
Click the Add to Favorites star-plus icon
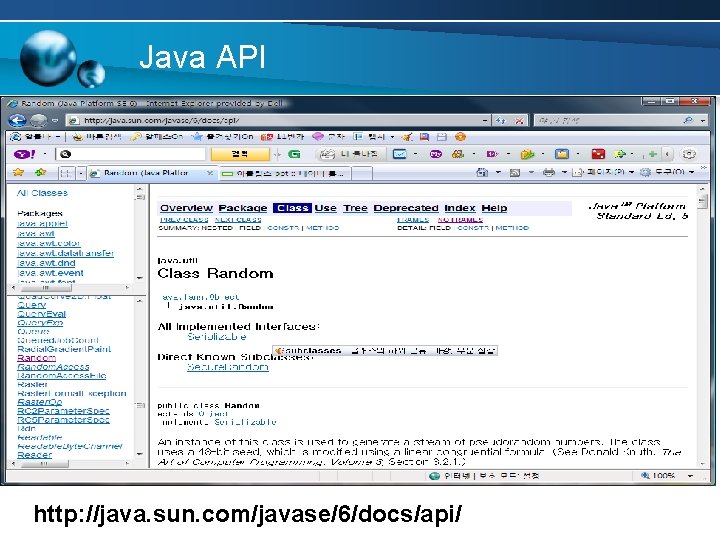tap(40, 173)
